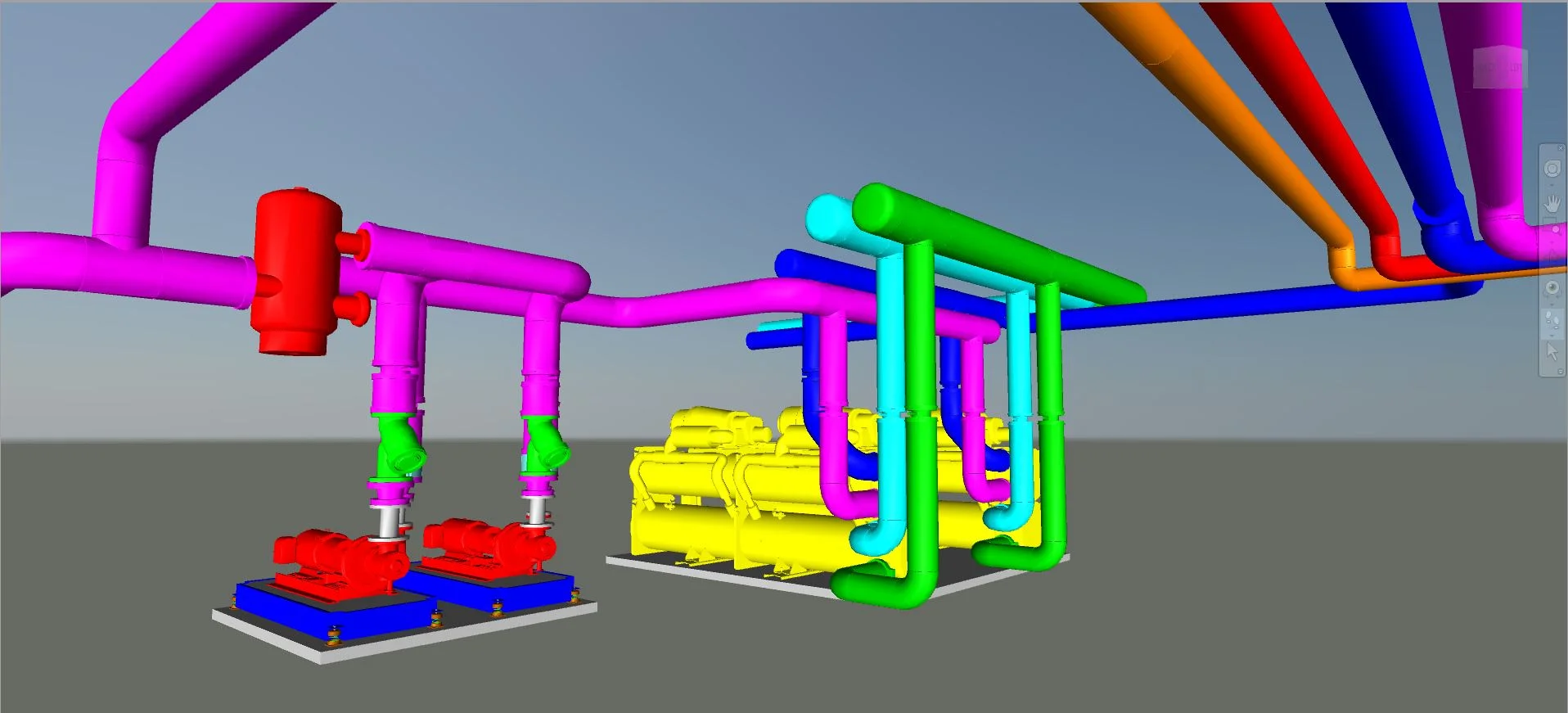This screenshot has height=713, width=1568.
Task: Expand the dropdown under the Walk icon
Action: [1552, 337]
